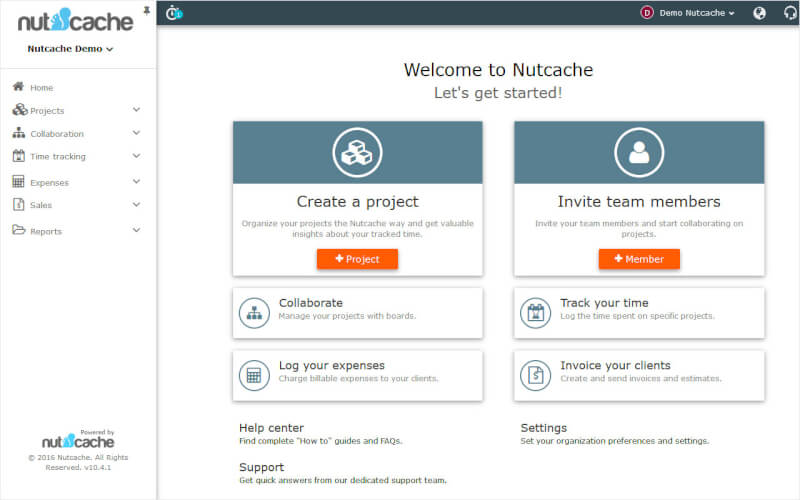Open the Collaborate title link

(311, 303)
